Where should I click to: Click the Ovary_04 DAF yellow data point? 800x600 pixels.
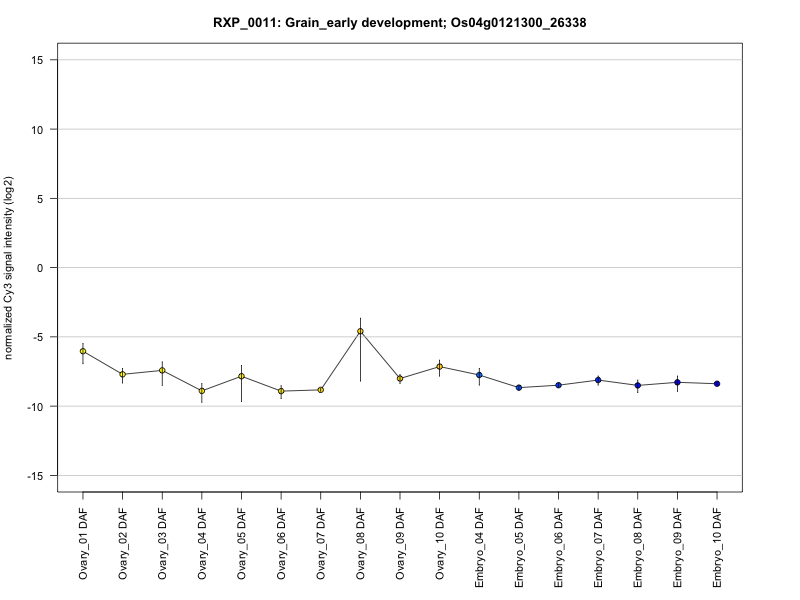[202, 391]
